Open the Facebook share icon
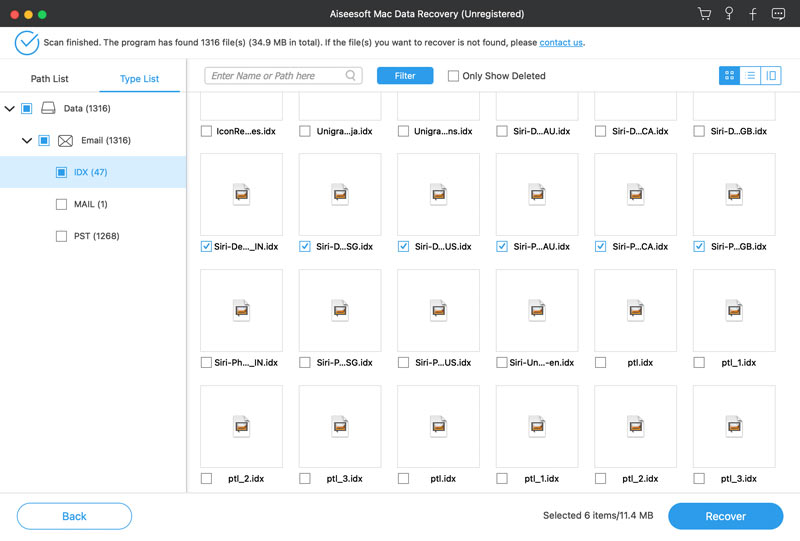Viewport: 800px width, 541px height. tap(753, 14)
